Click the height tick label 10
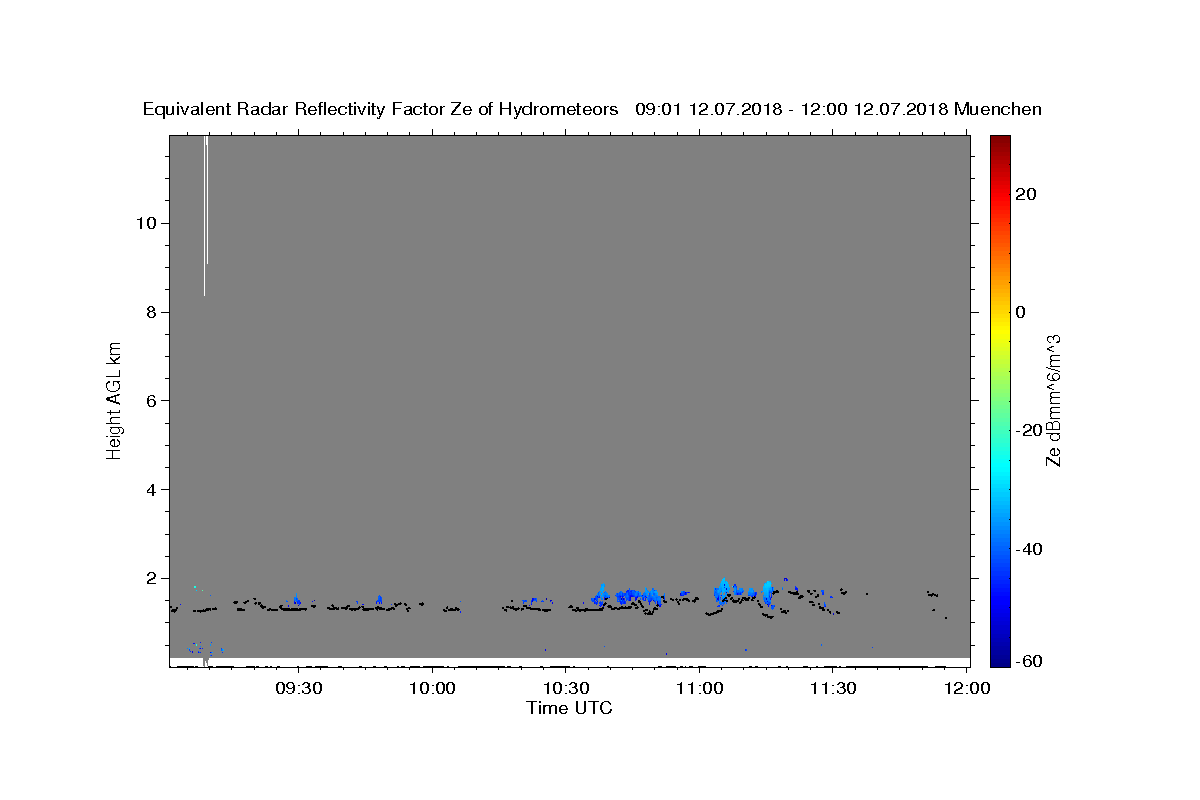Image resolution: width=1200 pixels, height=800 pixels. [x=145, y=222]
